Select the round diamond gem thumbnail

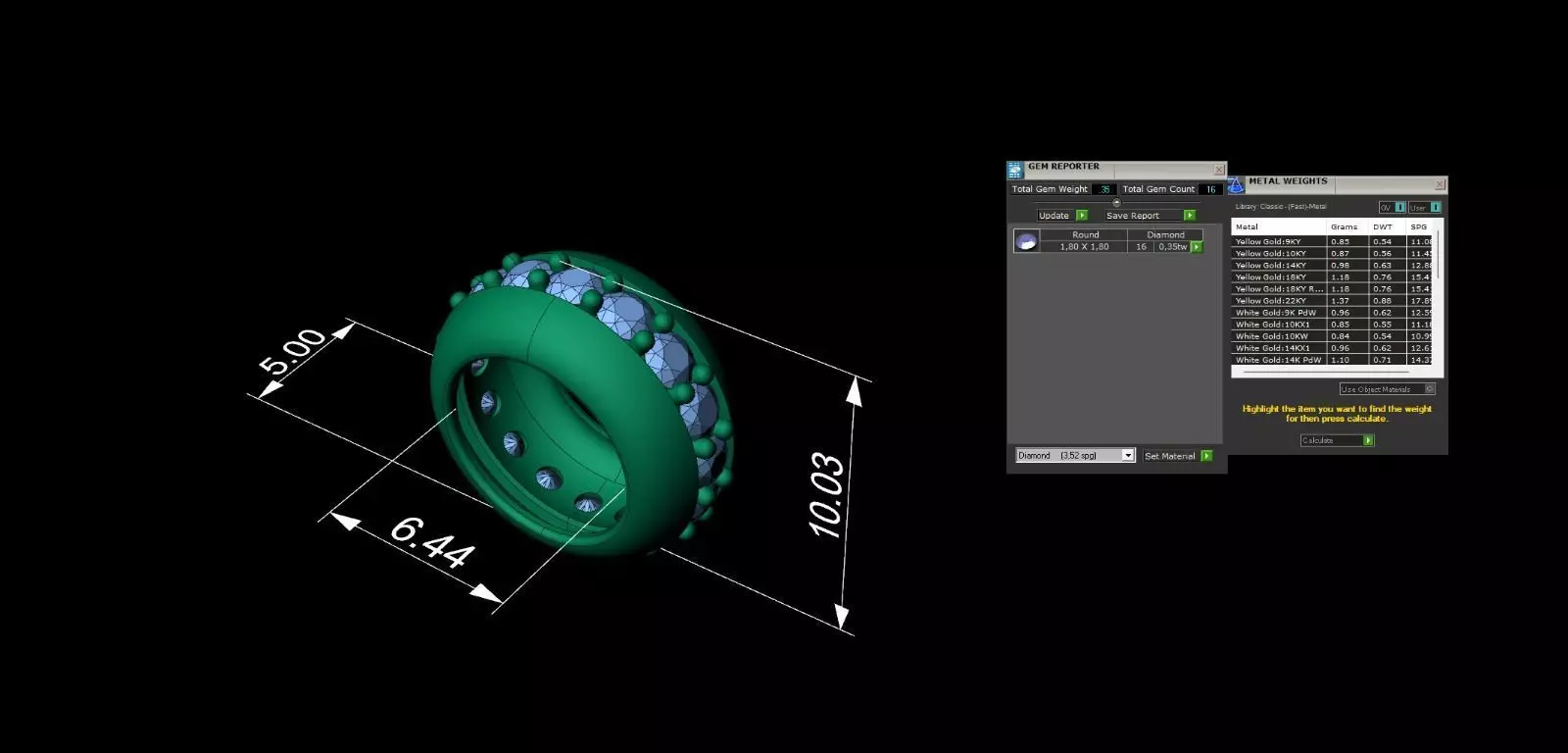[1026, 241]
